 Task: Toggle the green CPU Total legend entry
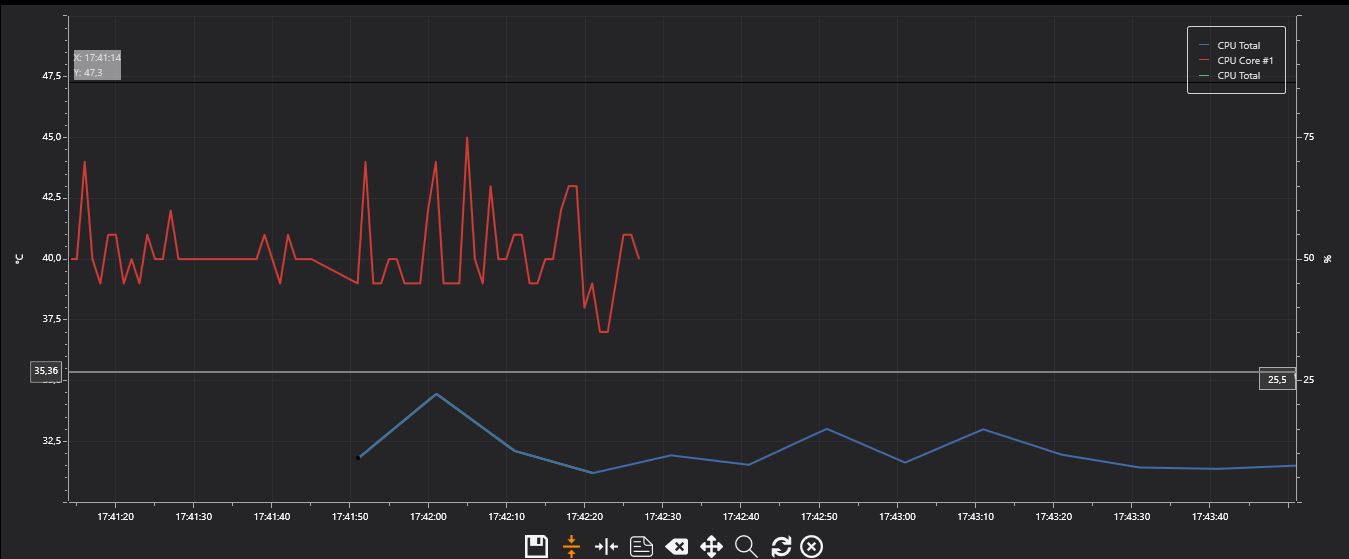click(1237, 76)
